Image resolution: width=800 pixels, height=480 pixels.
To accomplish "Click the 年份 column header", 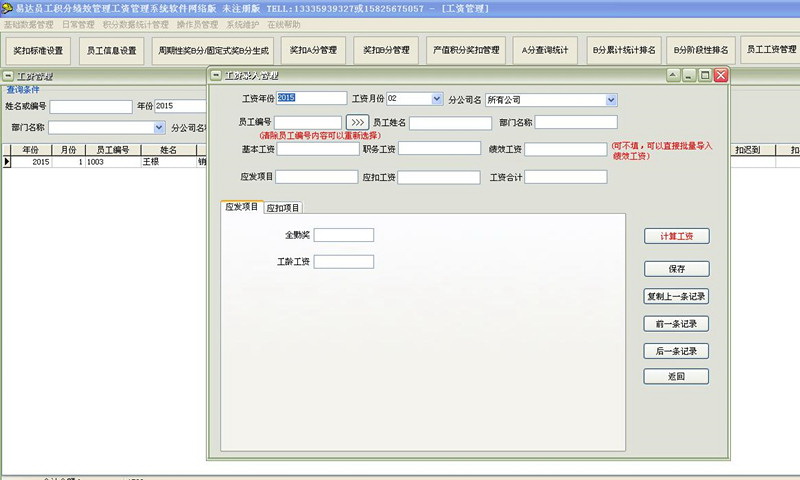I will point(31,150).
